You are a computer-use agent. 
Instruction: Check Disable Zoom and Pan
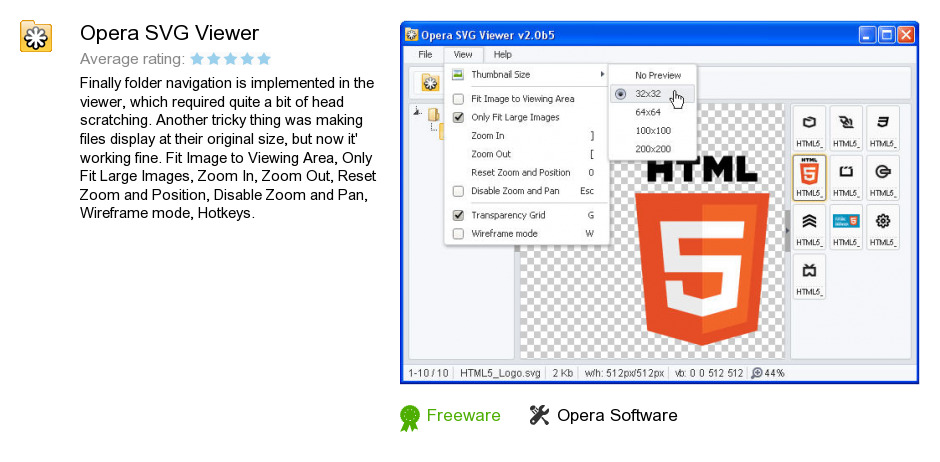tap(458, 191)
